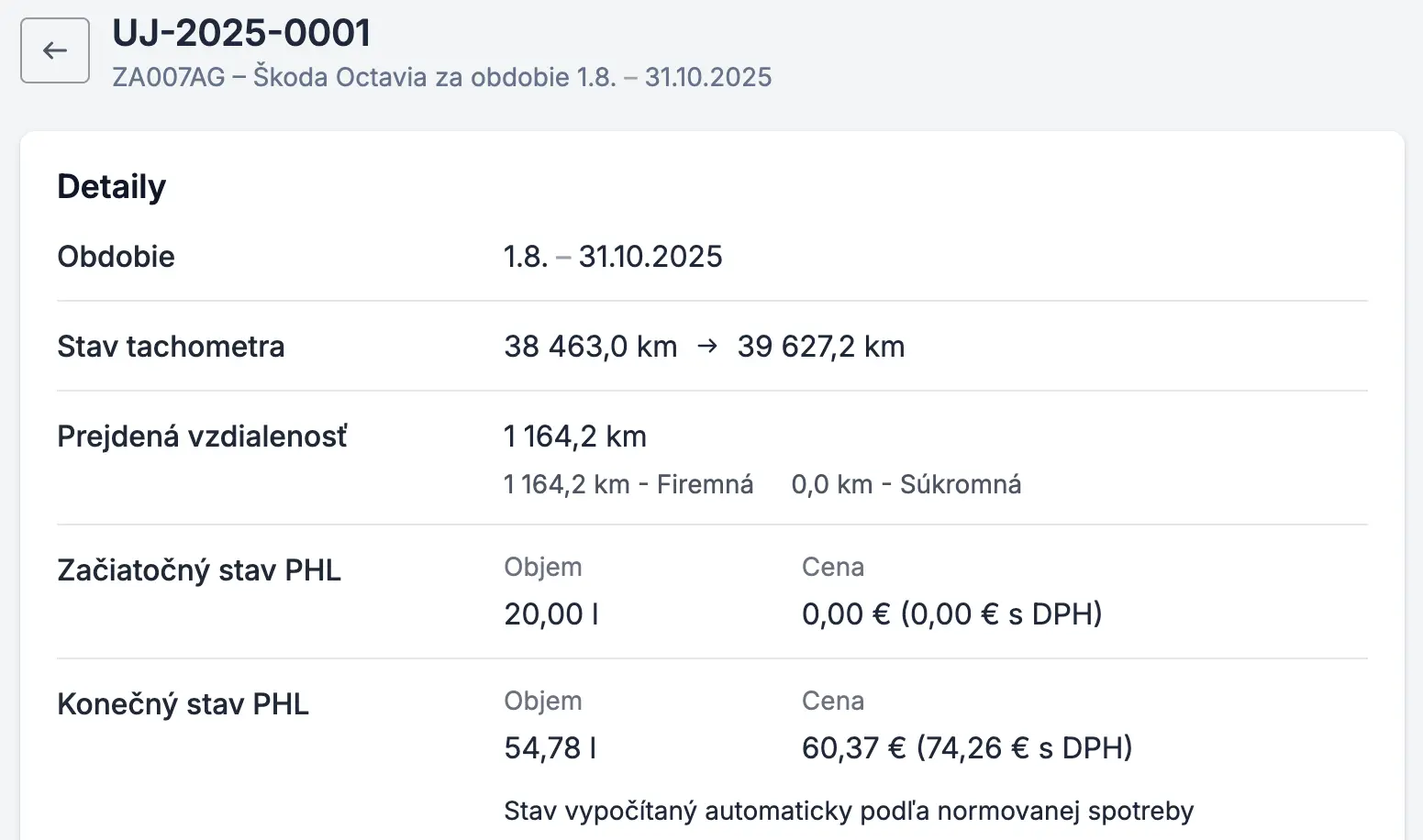Click the Firemná business distance text
The height and width of the screenshot is (840, 1423).
click(x=628, y=484)
